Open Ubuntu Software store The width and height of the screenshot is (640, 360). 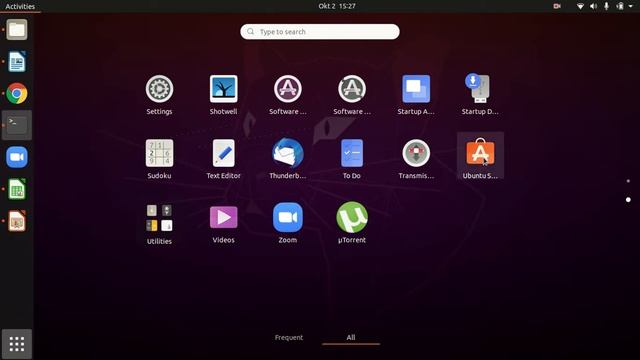pos(480,152)
